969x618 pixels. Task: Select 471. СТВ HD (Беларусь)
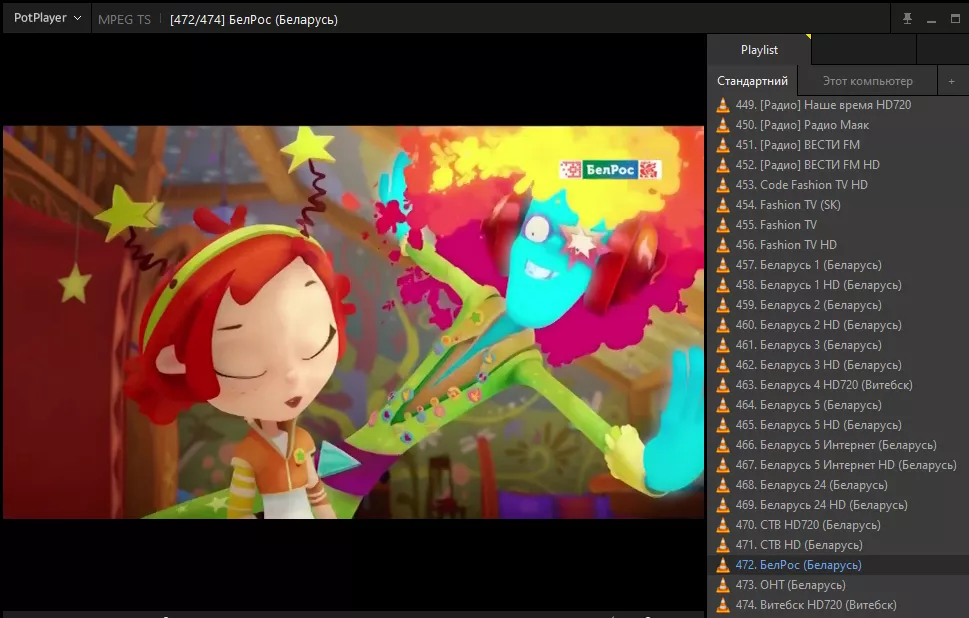838,544
